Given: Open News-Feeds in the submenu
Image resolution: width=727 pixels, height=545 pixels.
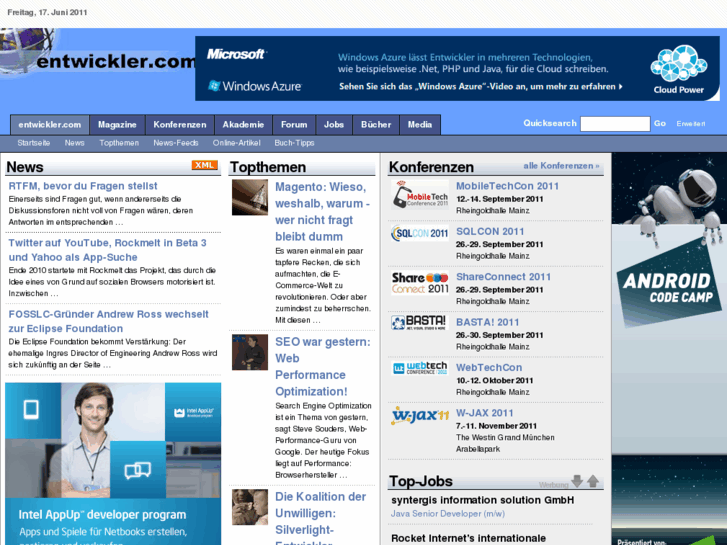Looking at the screenshot, I should pos(176,143).
